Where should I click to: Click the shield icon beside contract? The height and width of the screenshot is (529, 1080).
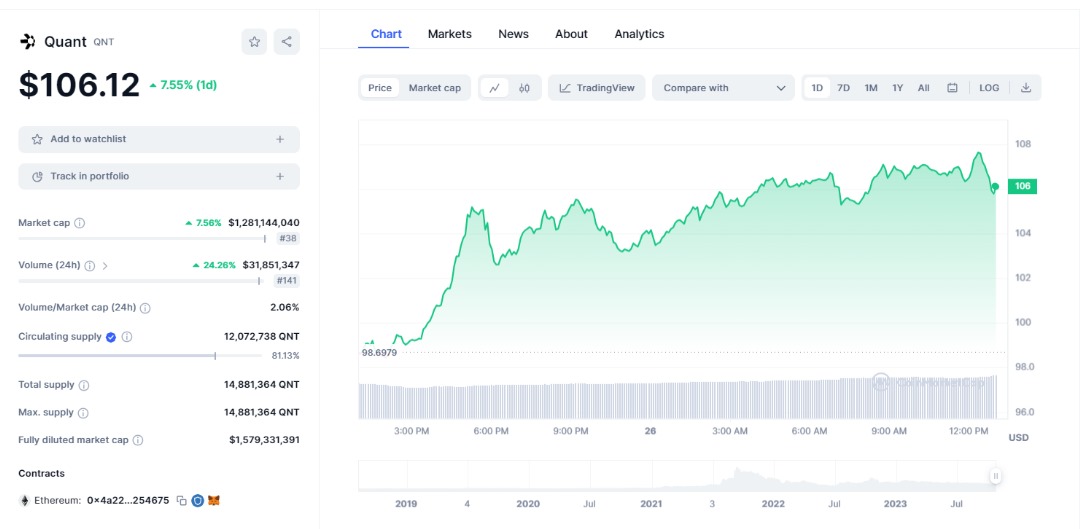198,501
